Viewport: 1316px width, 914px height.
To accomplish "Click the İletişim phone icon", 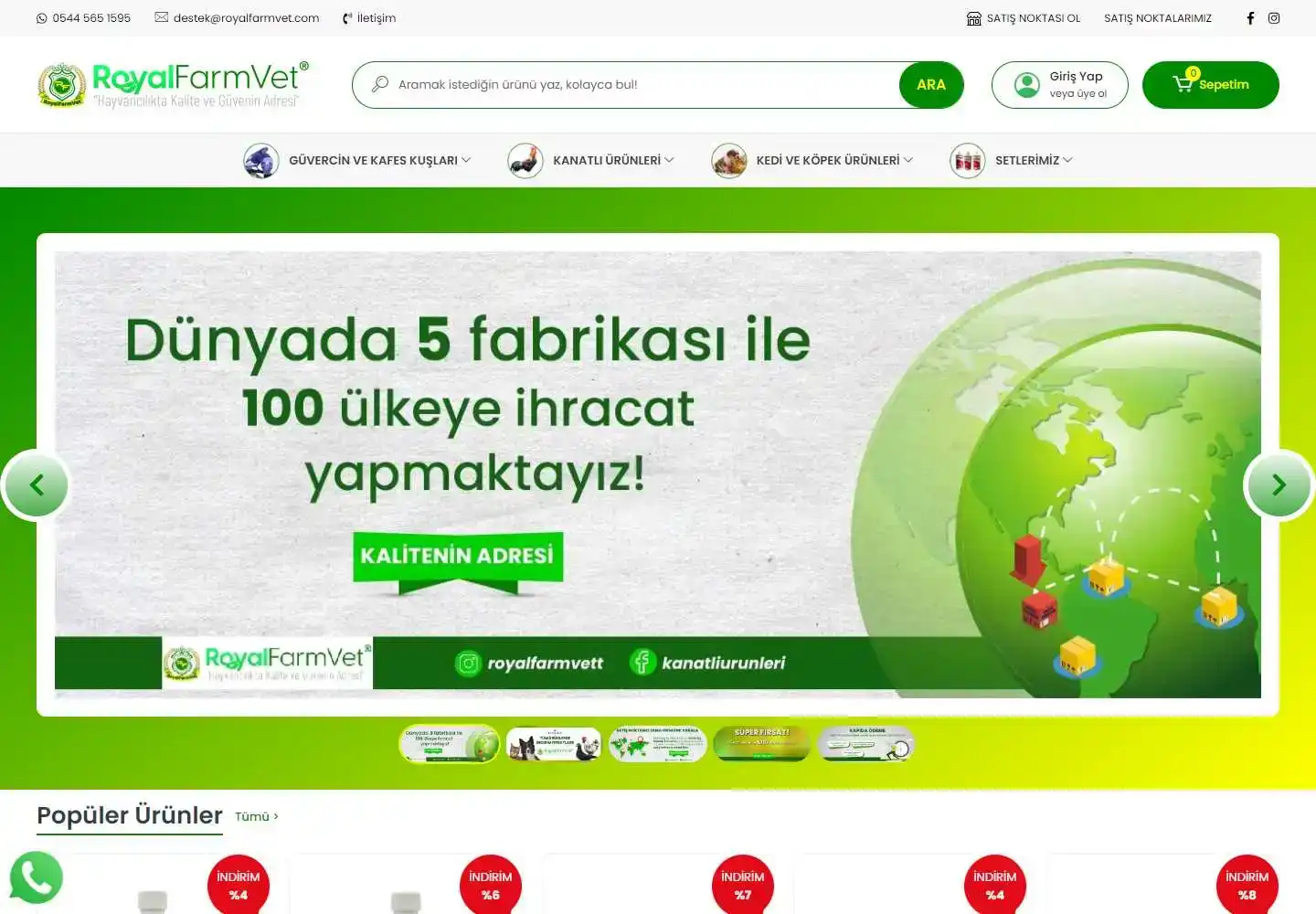I will (x=347, y=18).
